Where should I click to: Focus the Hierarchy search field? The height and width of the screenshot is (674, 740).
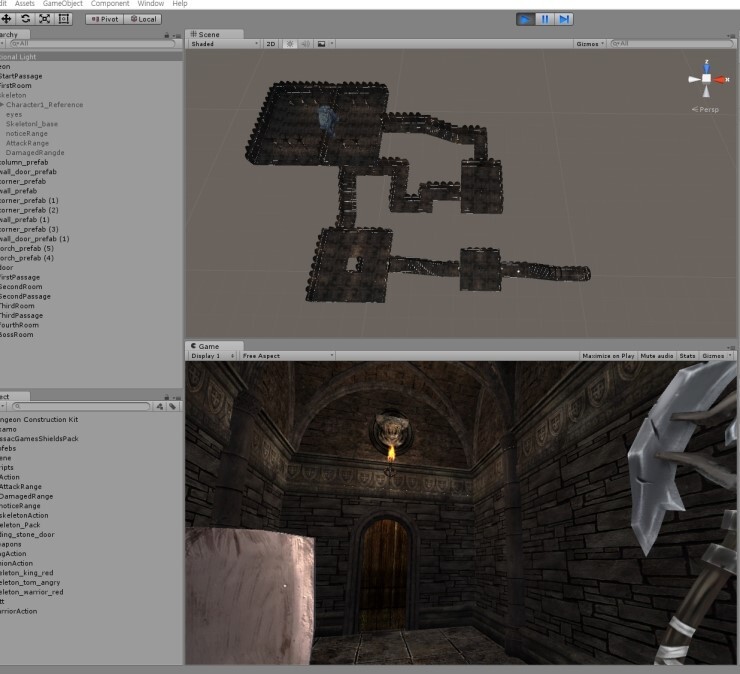(x=92, y=44)
